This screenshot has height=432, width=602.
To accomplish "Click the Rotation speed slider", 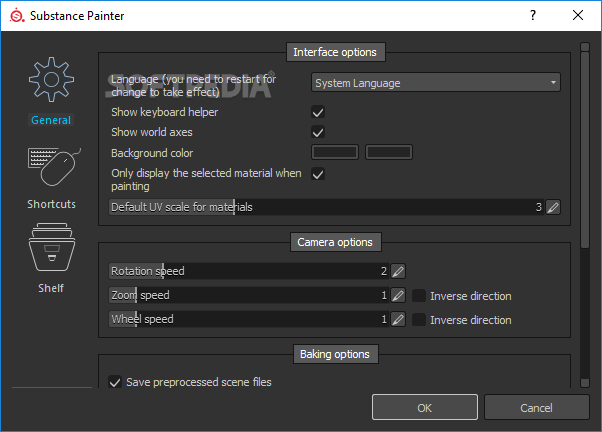I will pyautogui.click(x=249, y=271).
